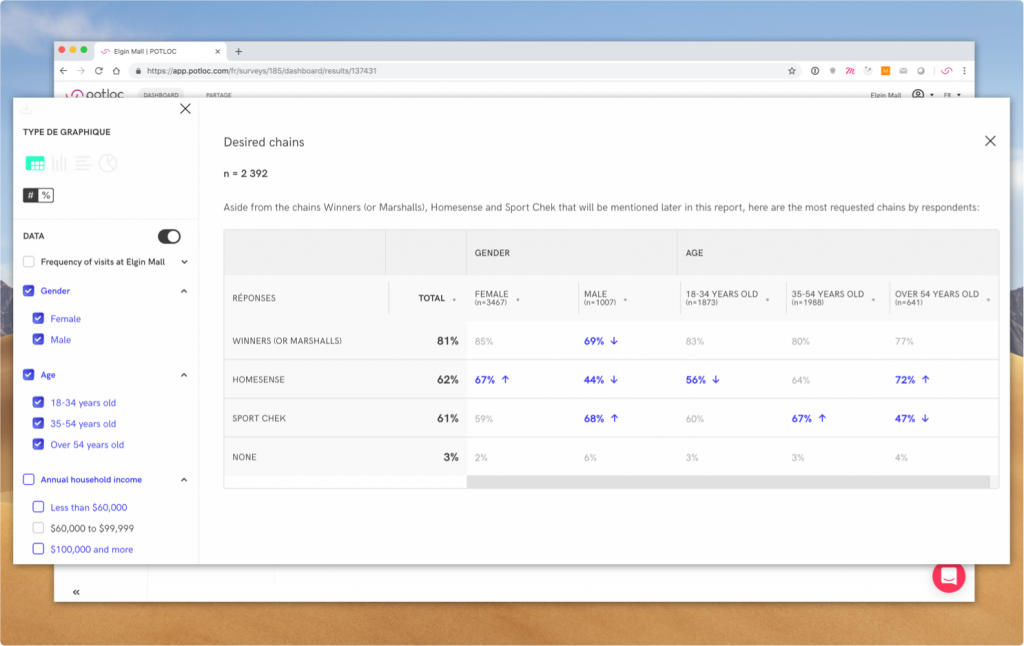Select the vertical bar chart type icon
1024x646 pixels.
[59, 163]
